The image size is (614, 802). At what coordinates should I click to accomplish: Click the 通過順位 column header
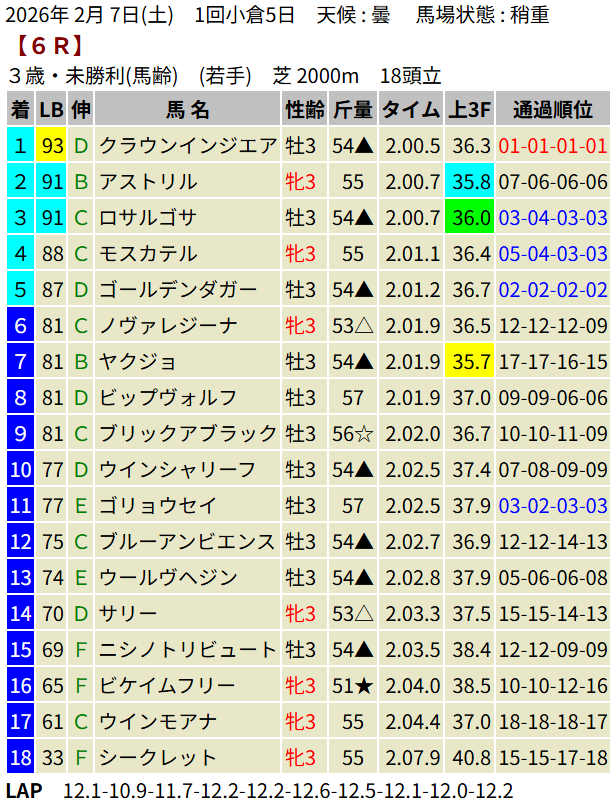click(553, 110)
